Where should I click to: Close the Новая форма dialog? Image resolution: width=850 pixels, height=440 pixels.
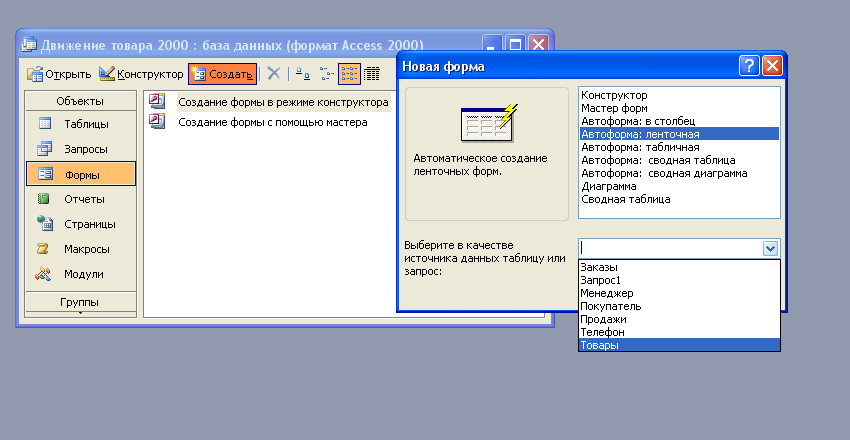(x=772, y=67)
